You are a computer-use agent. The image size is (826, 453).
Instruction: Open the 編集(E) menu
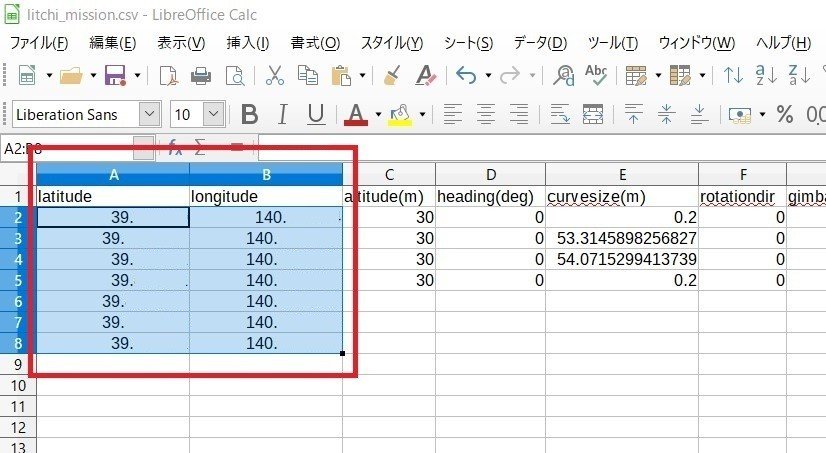[113, 43]
